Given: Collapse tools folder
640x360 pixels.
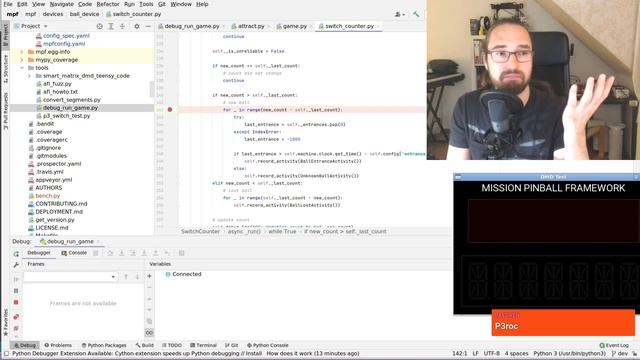Looking at the screenshot, I should 22,68.
